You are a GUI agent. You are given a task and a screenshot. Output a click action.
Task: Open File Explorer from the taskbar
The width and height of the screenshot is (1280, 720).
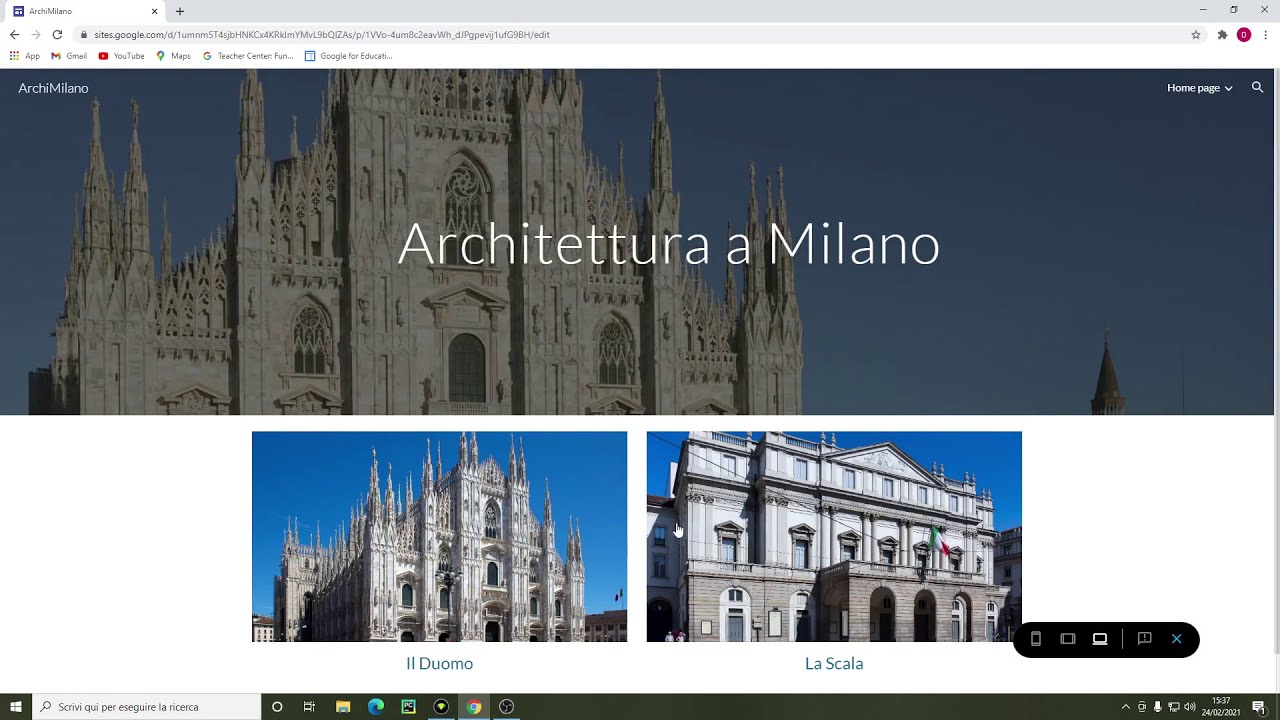pyautogui.click(x=342, y=707)
